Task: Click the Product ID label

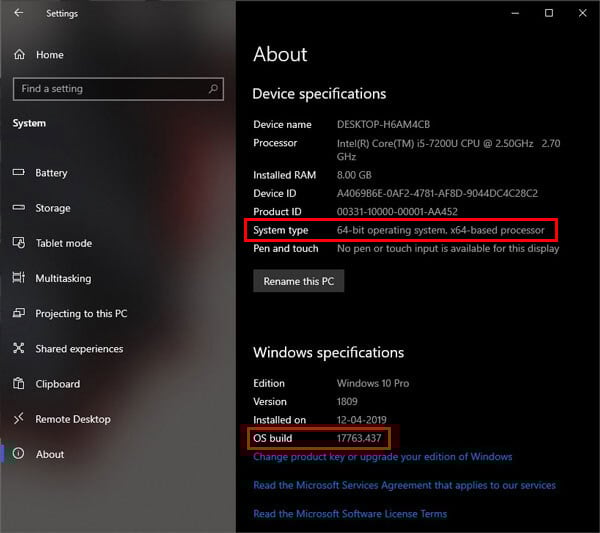Action: 277,212
